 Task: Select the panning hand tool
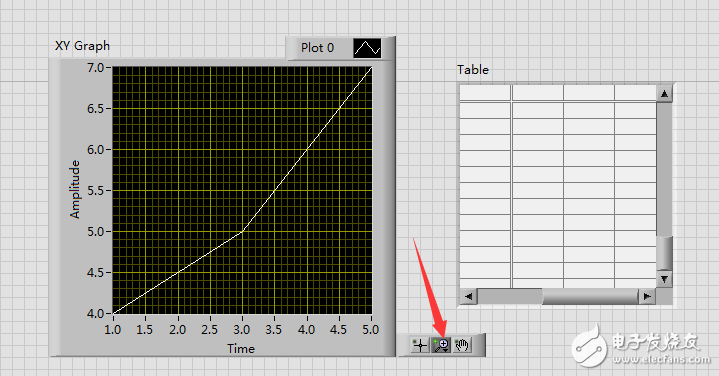[x=462, y=345]
